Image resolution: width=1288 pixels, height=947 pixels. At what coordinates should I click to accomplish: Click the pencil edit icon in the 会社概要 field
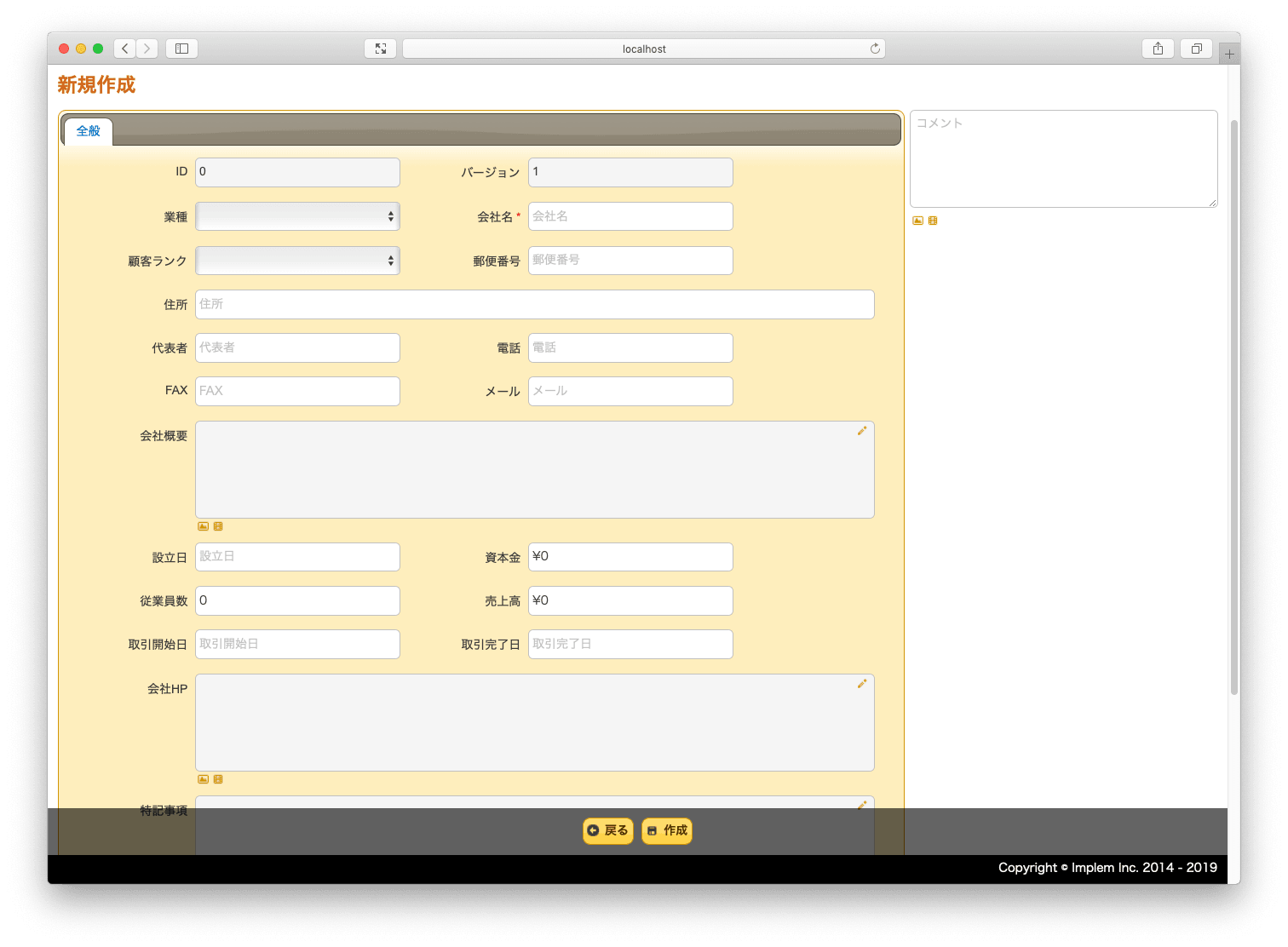point(862,431)
